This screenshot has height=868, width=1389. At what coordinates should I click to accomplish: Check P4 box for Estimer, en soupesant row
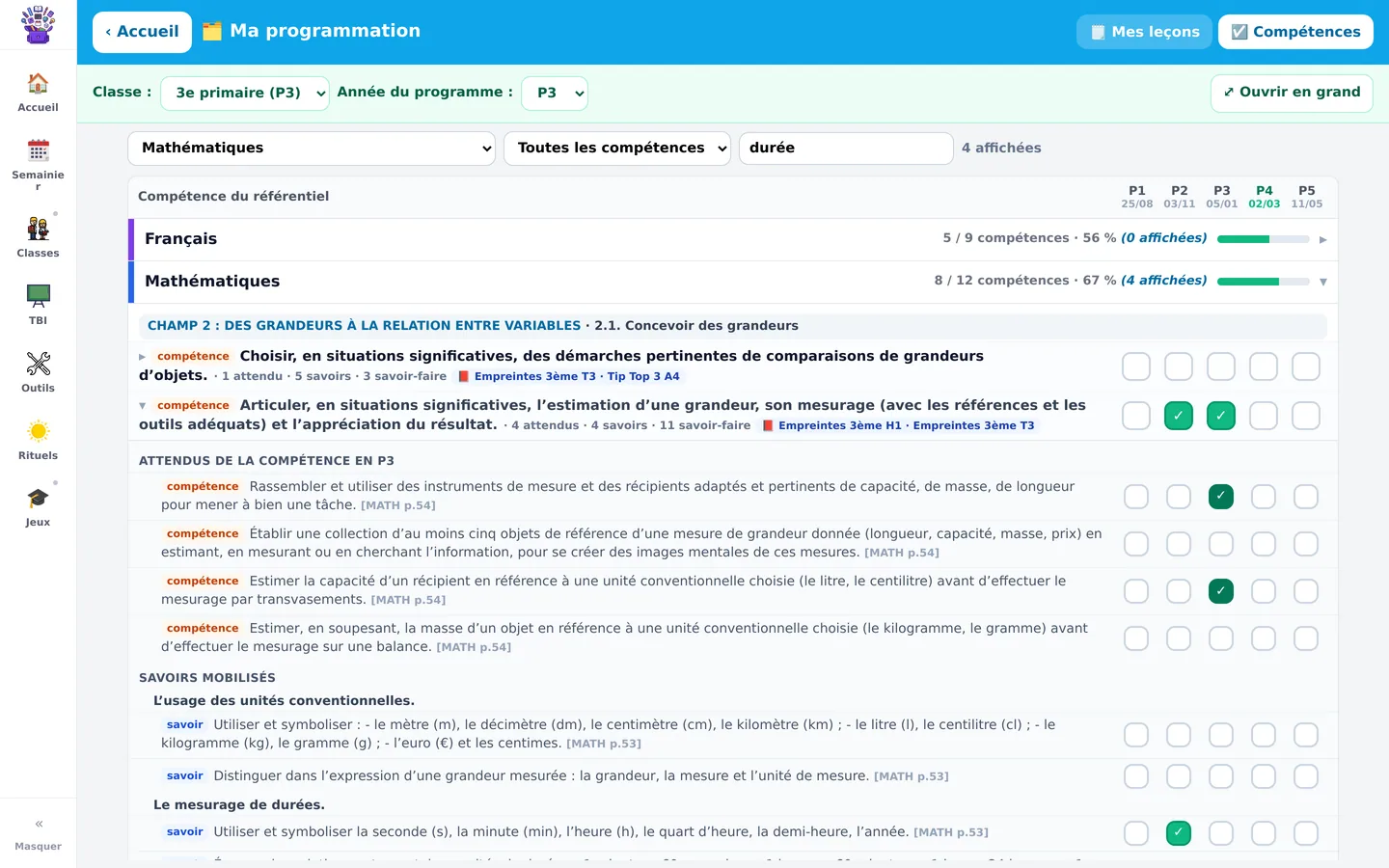[1264, 638]
